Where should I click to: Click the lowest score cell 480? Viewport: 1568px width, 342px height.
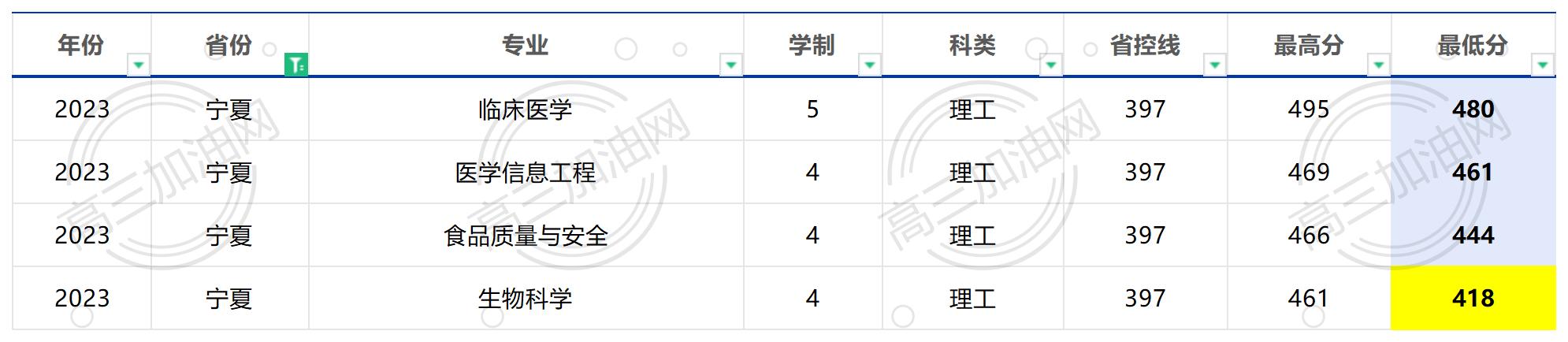point(1473,110)
